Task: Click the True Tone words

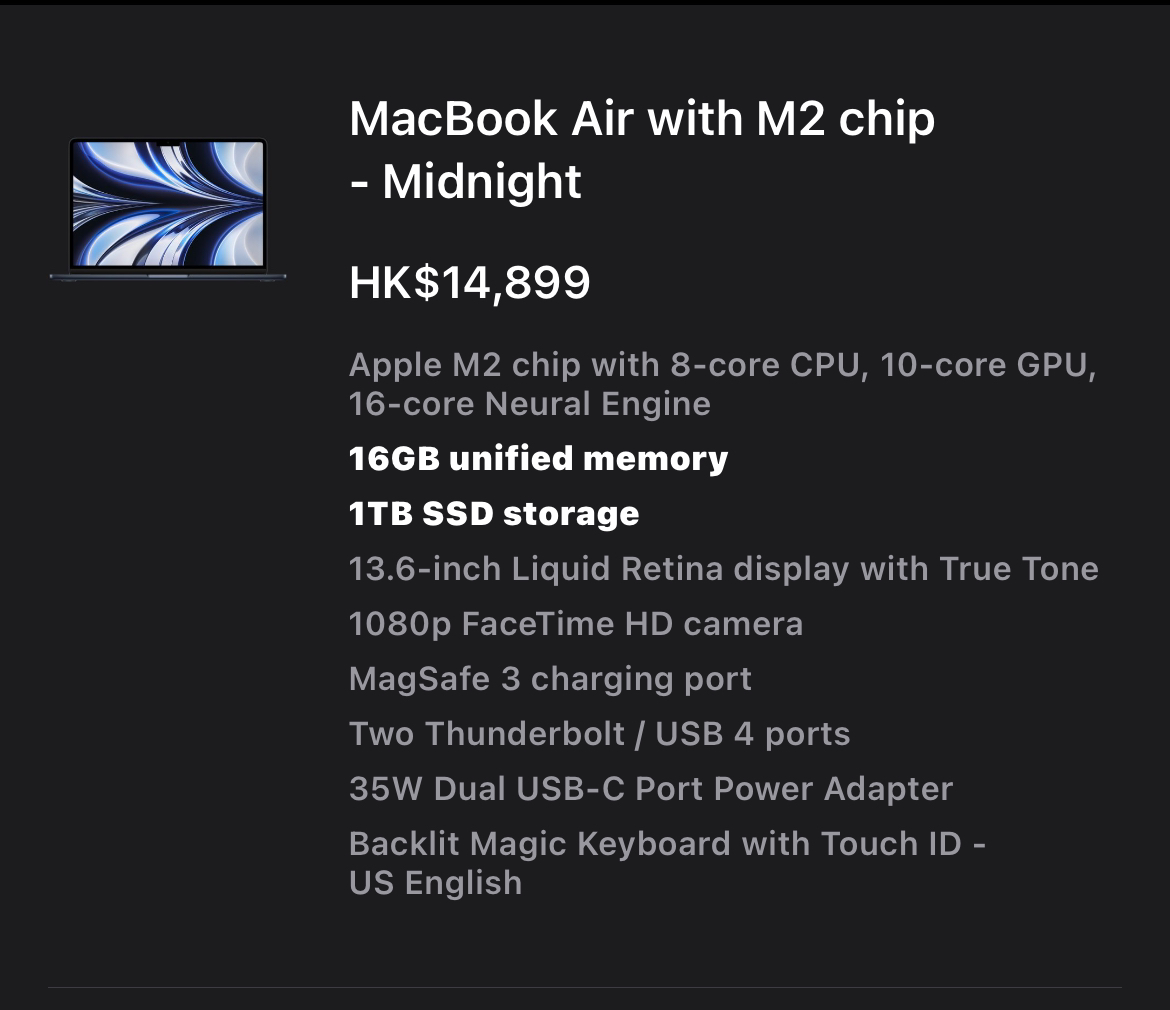Action: 1019,568
